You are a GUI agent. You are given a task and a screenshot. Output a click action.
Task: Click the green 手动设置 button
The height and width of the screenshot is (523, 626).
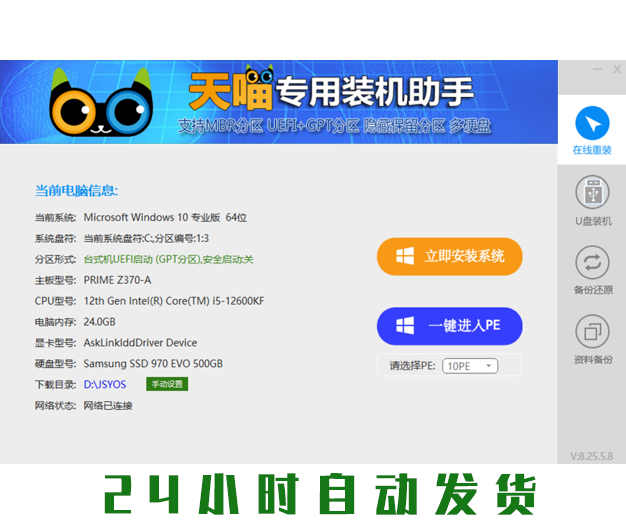click(x=167, y=384)
